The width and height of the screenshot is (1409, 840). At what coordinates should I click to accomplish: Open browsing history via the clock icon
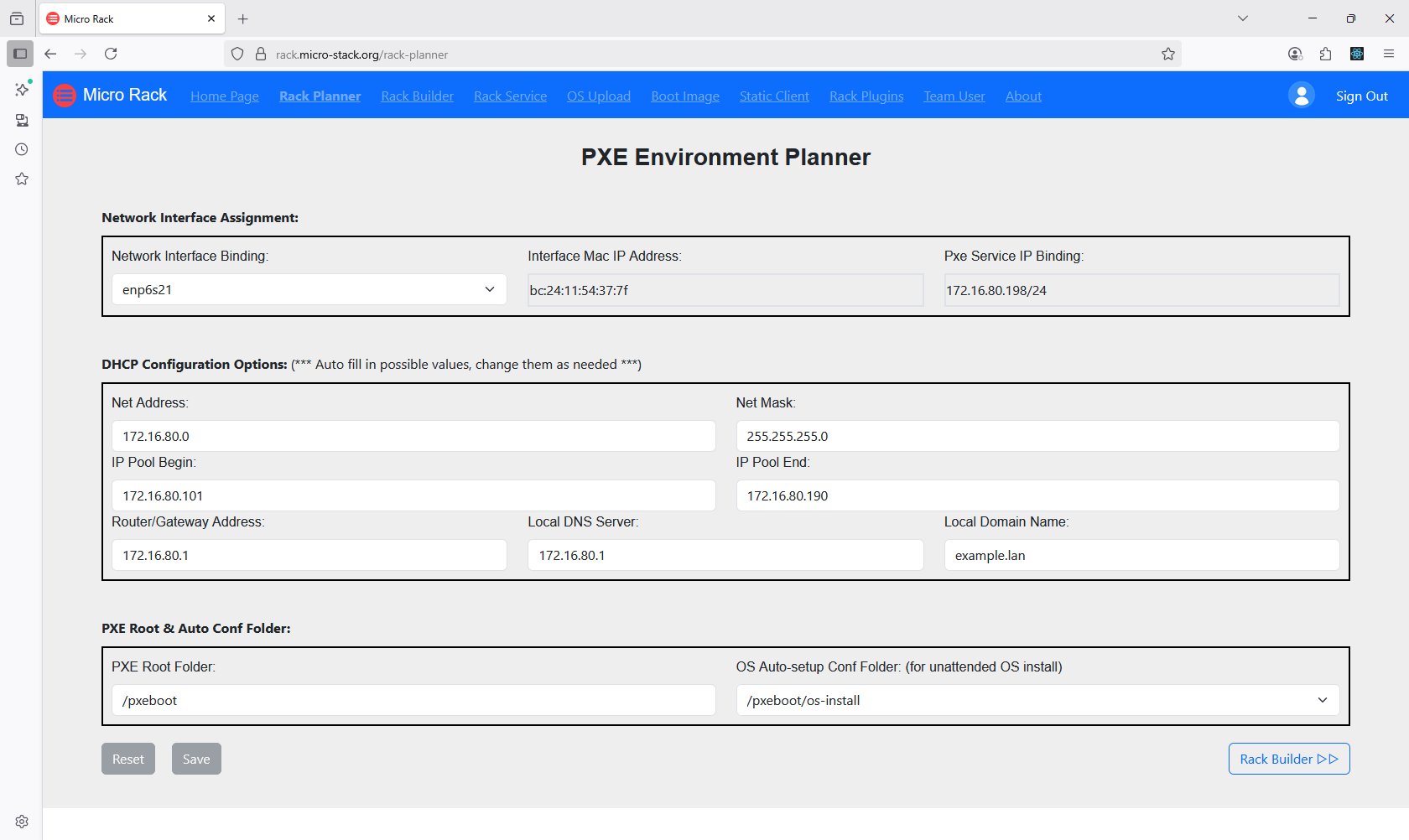point(22,148)
